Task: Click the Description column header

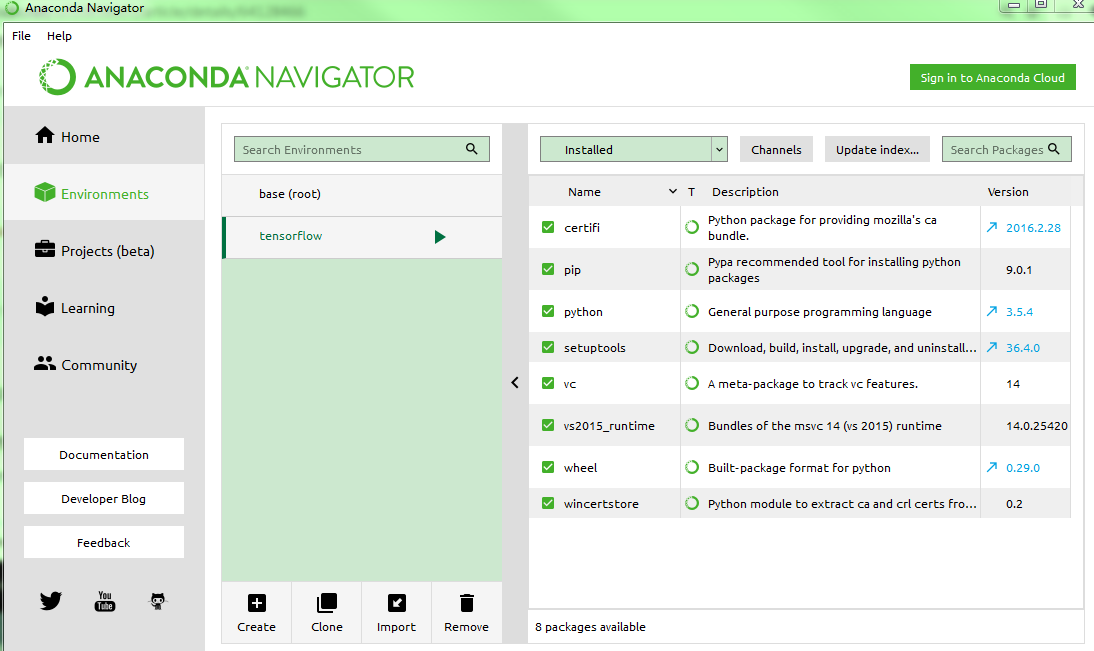Action: (x=745, y=191)
